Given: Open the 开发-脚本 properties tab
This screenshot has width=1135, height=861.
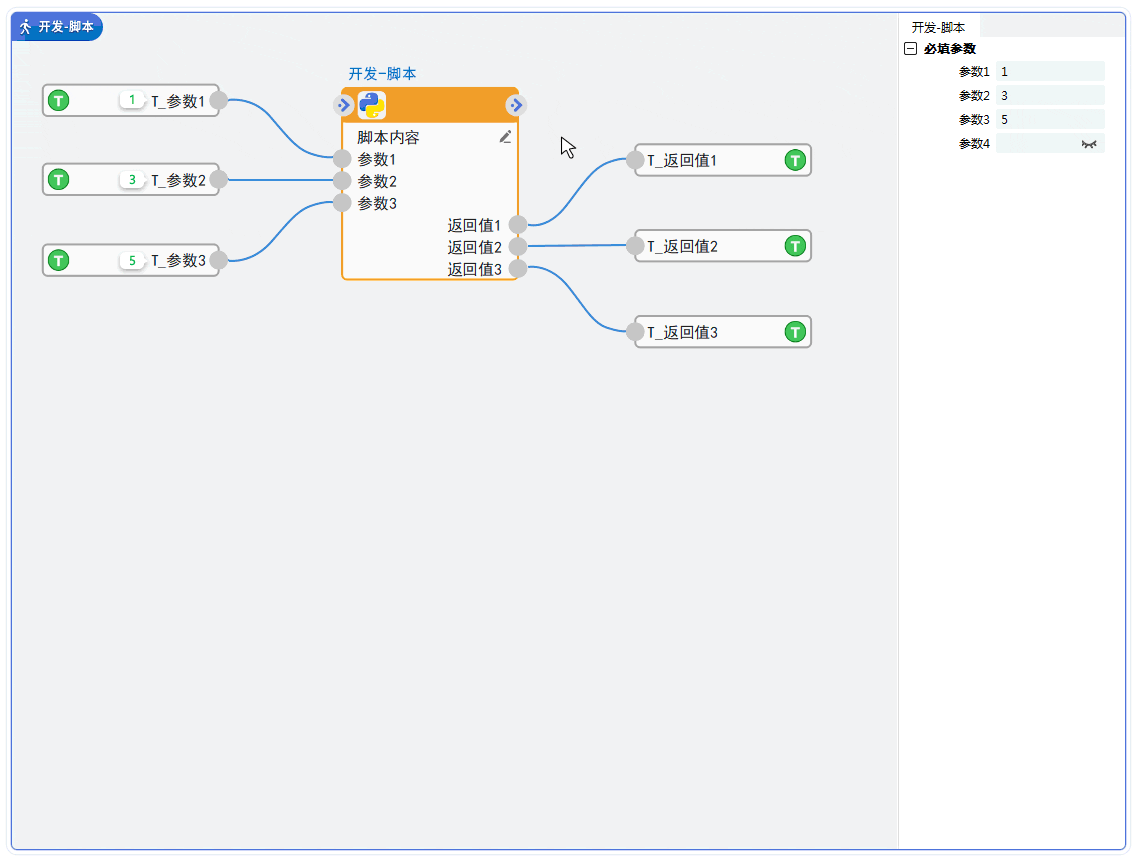Looking at the screenshot, I should 938,28.
